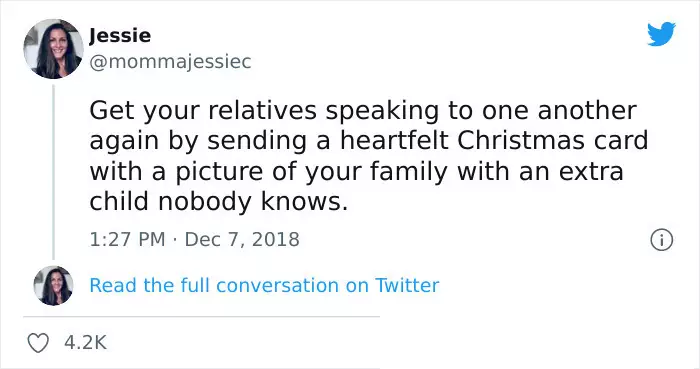Click the vertical thread line under the avatar

54,172
